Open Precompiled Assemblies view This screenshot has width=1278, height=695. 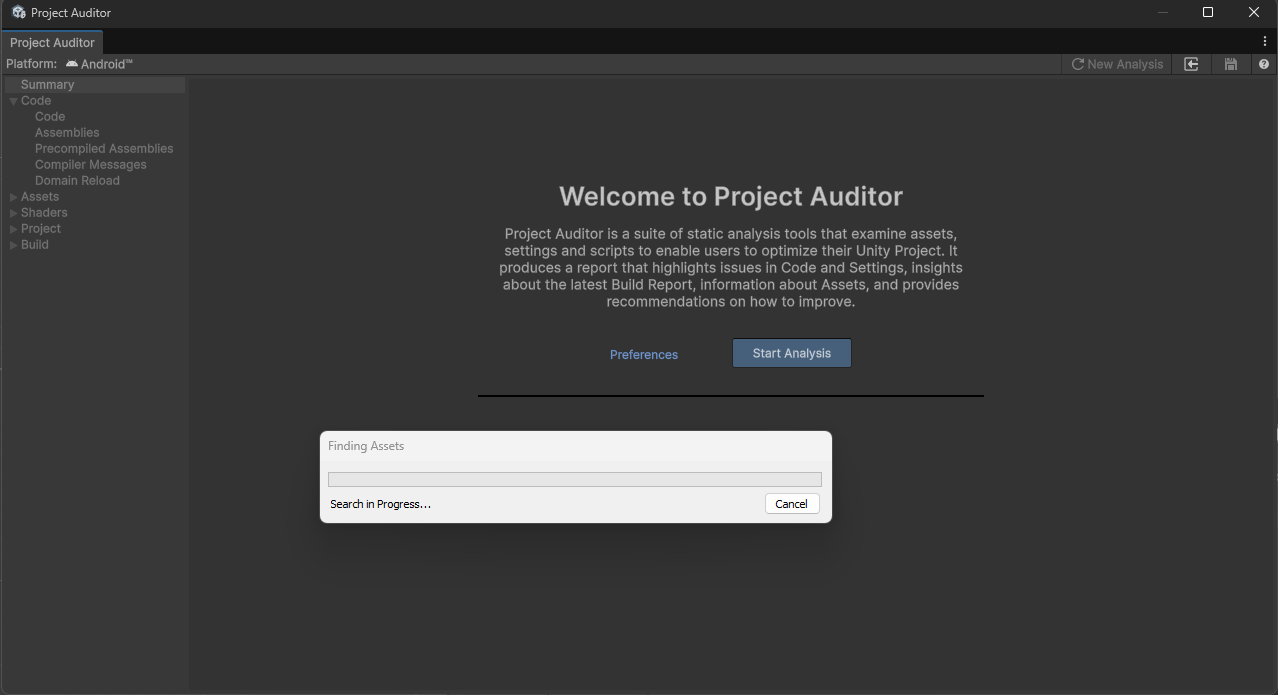point(104,149)
